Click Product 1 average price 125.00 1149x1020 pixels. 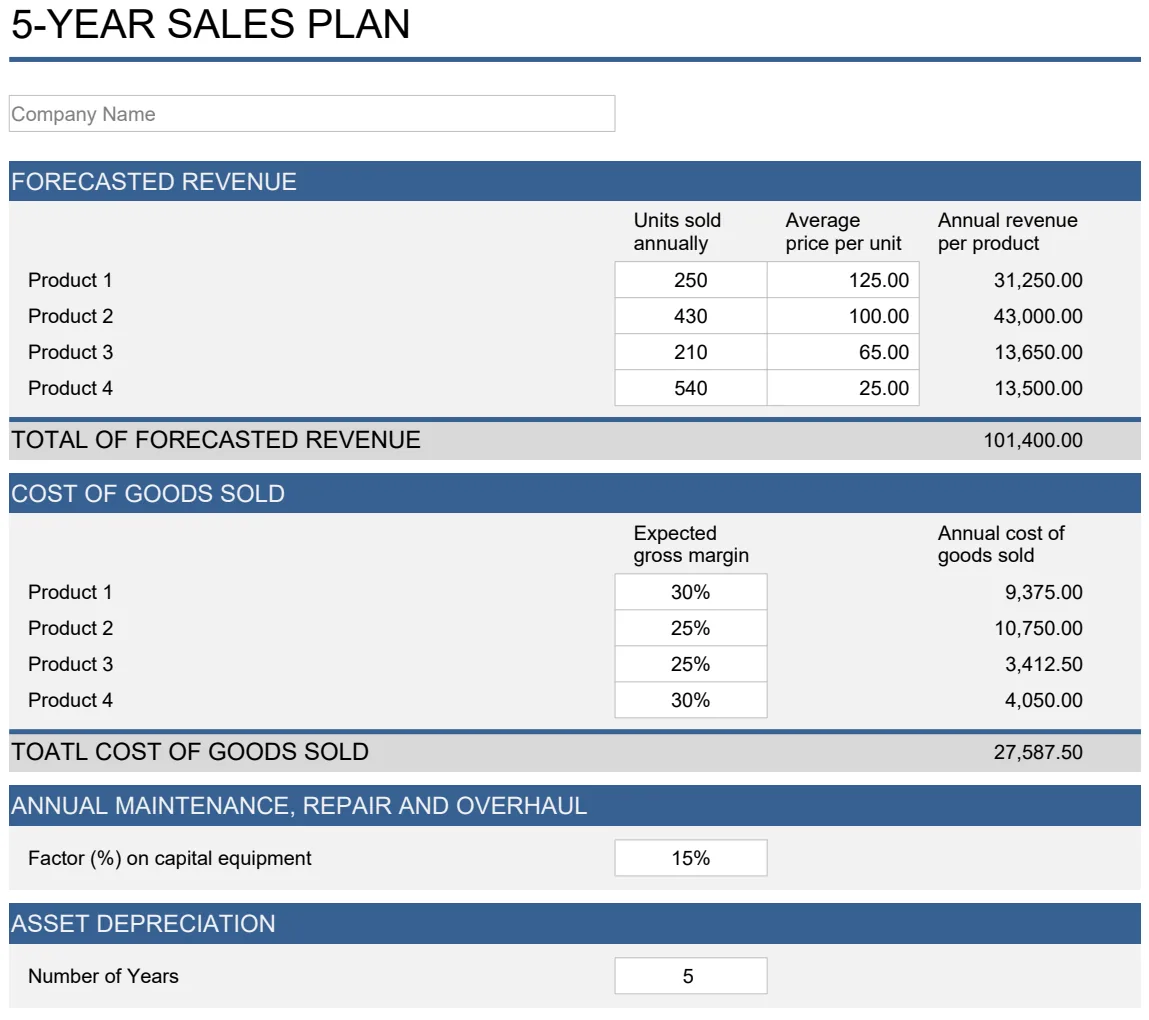pyautogui.click(x=843, y=280)
